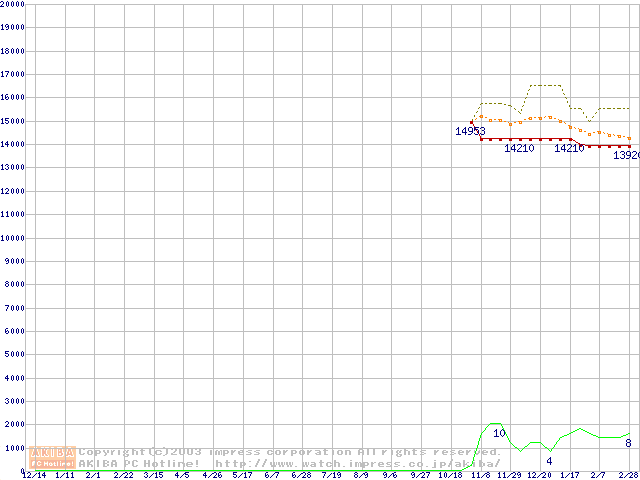Screen dimensions: 640x480
Task: Click the red starting data point at 14953
Action: coord(471,122)
